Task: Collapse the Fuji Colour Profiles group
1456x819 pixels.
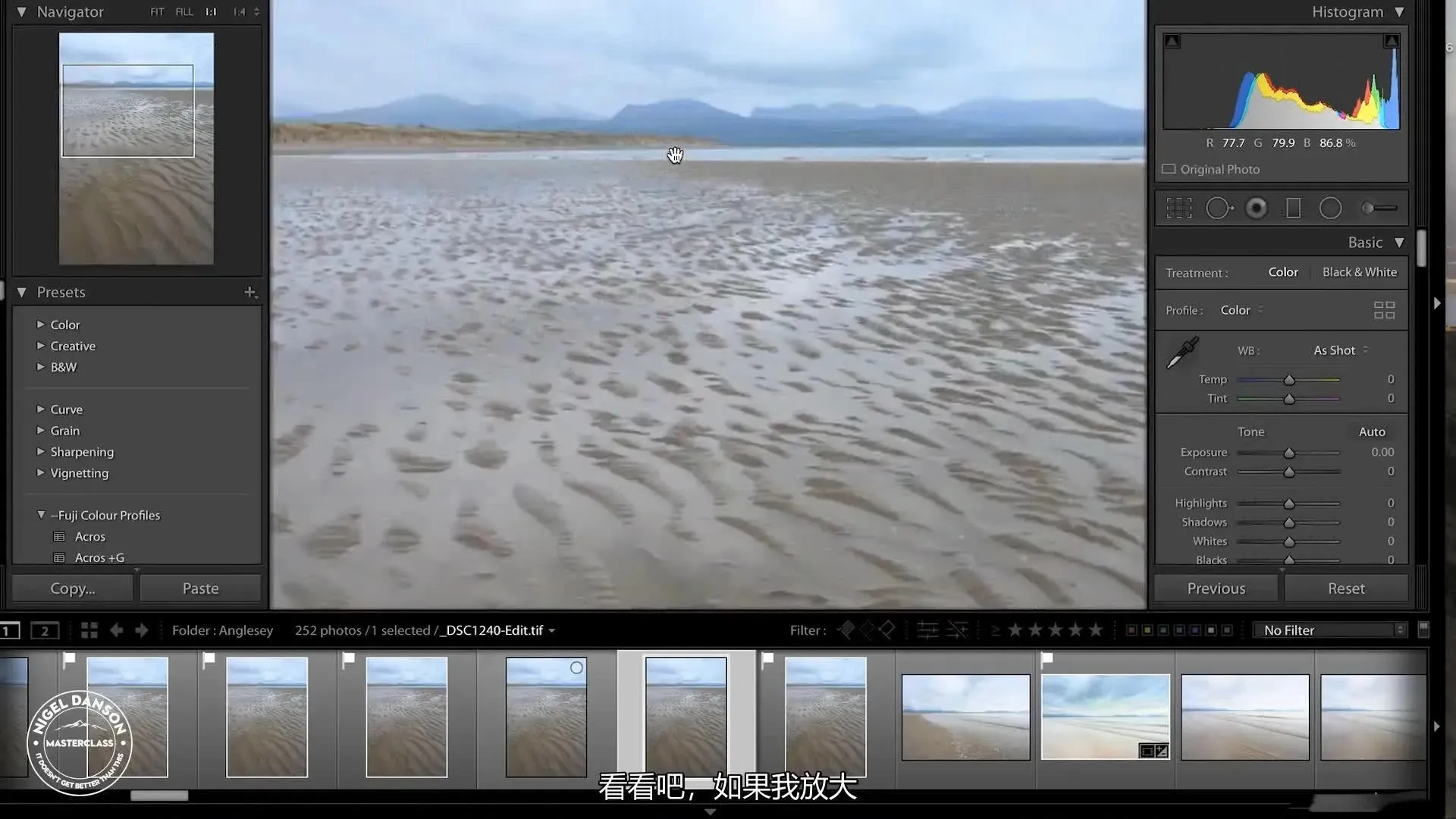Action: pos(41,515)
